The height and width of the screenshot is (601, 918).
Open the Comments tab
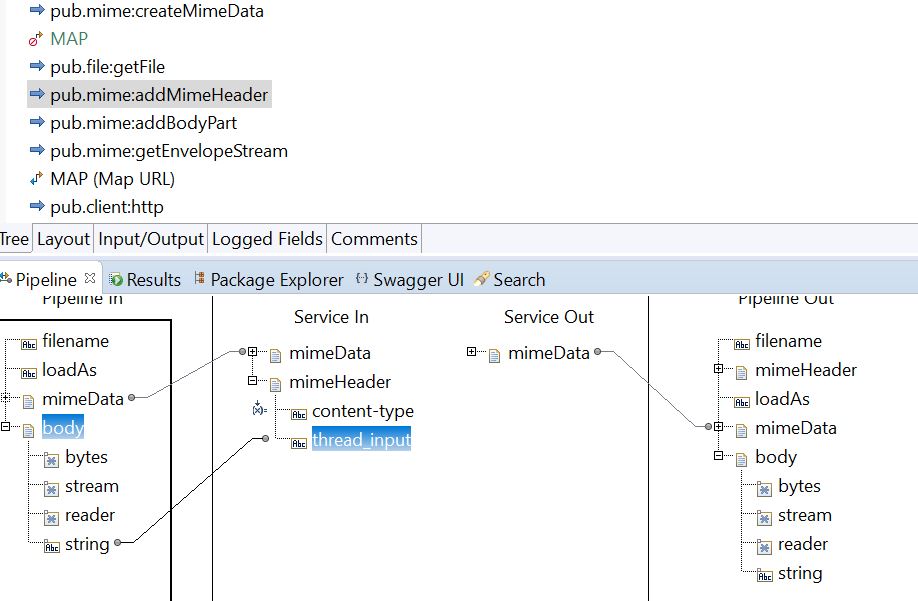pyautogui.click(x=374, y=239)
